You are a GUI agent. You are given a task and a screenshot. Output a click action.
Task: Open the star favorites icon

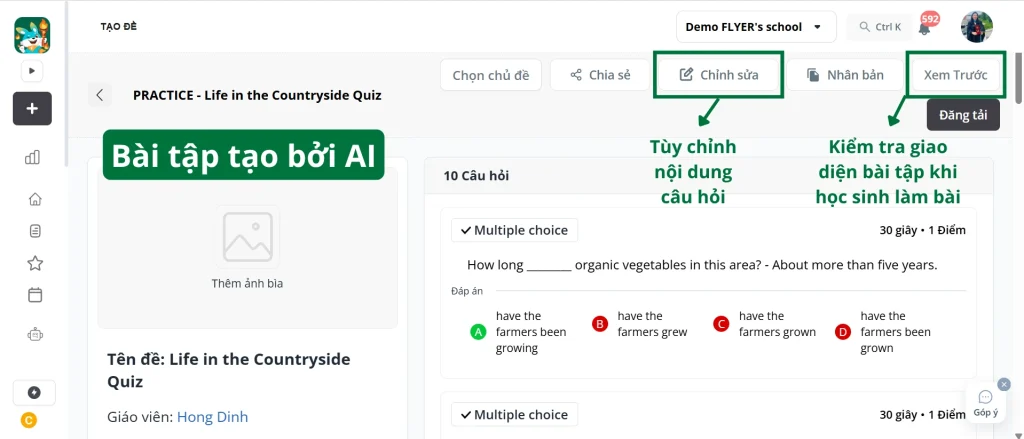coord(35,263)
